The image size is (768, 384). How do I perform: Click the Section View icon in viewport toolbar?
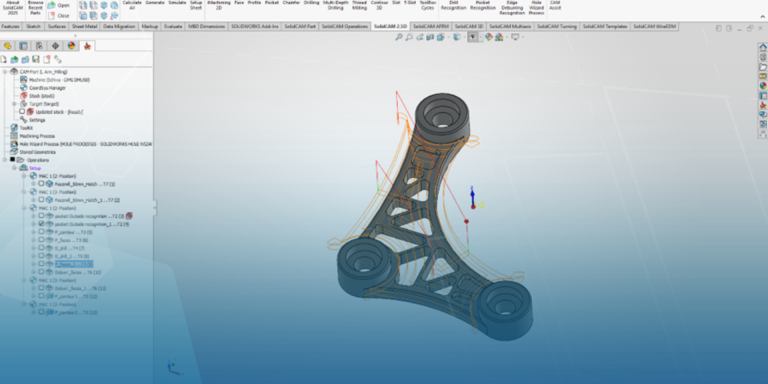click(x=430, y=37)
